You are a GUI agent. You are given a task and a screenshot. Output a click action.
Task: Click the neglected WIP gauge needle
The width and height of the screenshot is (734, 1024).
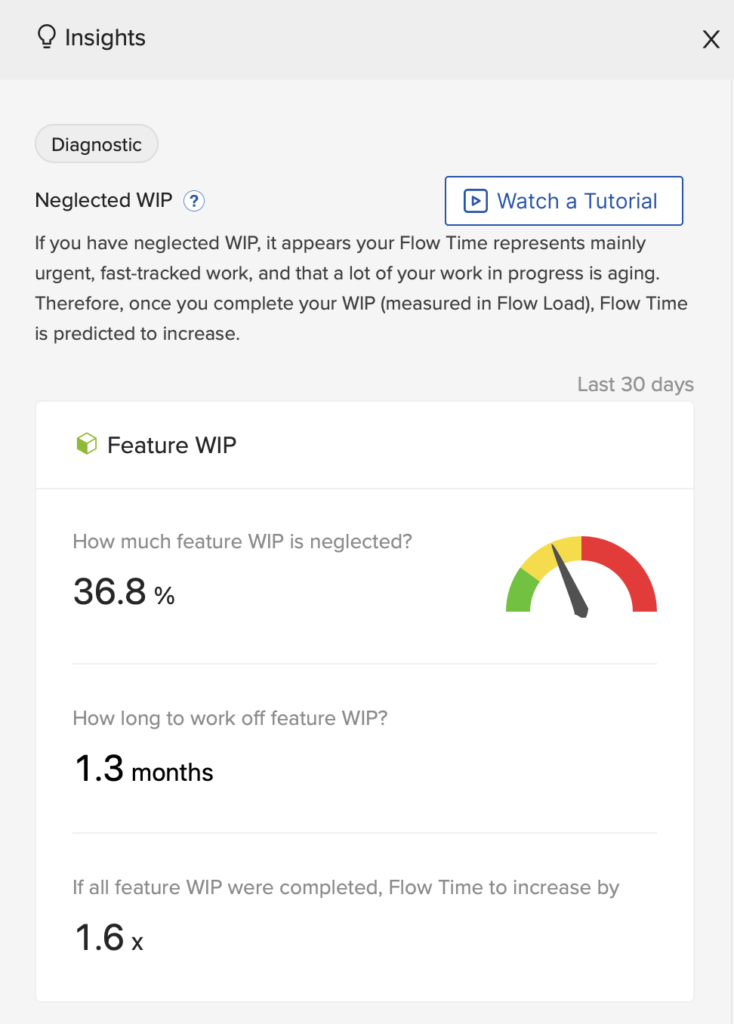pos(569,581)
